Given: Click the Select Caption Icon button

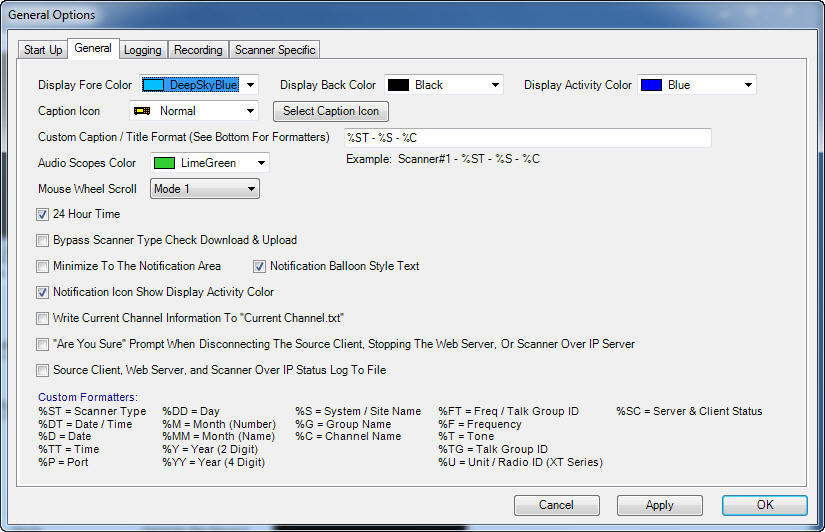Looking at the screenshot, I should [x=331, y=111].
